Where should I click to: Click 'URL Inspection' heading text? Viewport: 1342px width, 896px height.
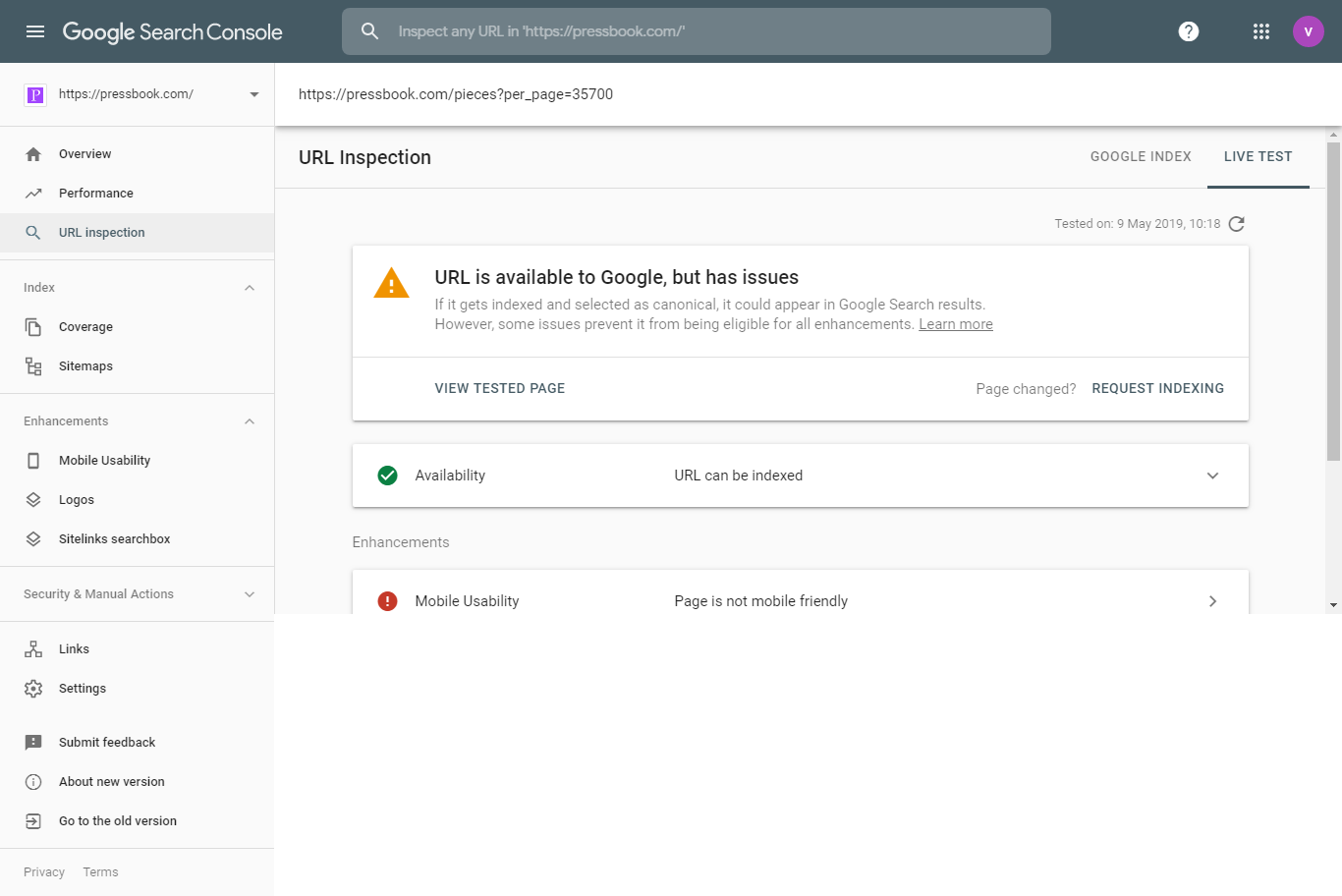click(364, 158)
